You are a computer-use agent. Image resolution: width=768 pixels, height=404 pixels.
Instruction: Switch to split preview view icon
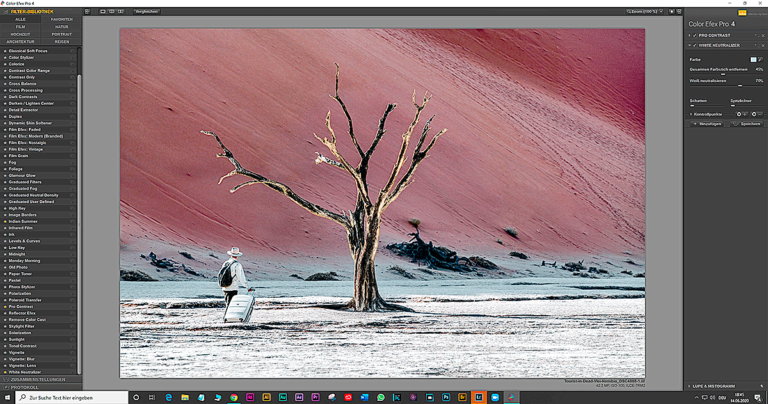[x=113, y=11]
